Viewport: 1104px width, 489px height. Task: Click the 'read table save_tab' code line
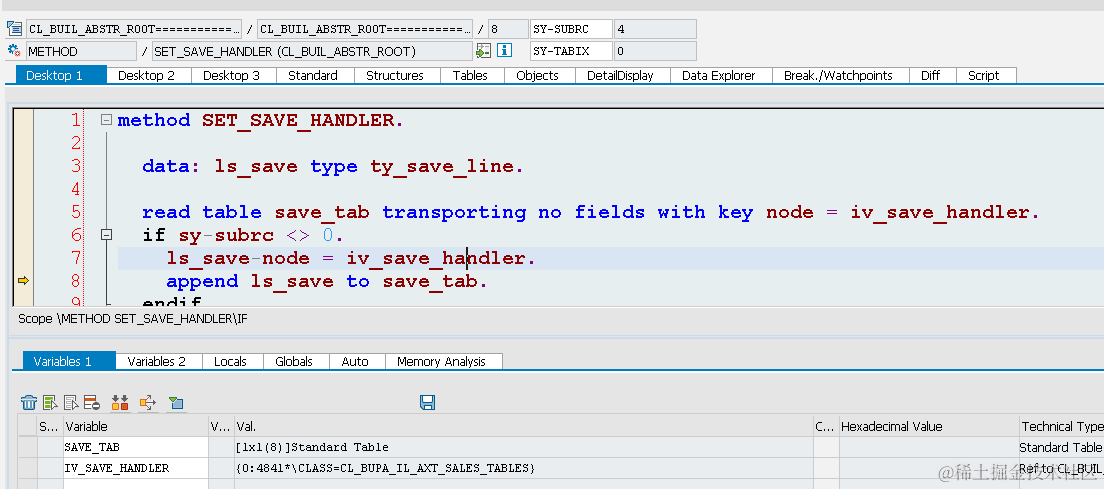pos(590,212)
